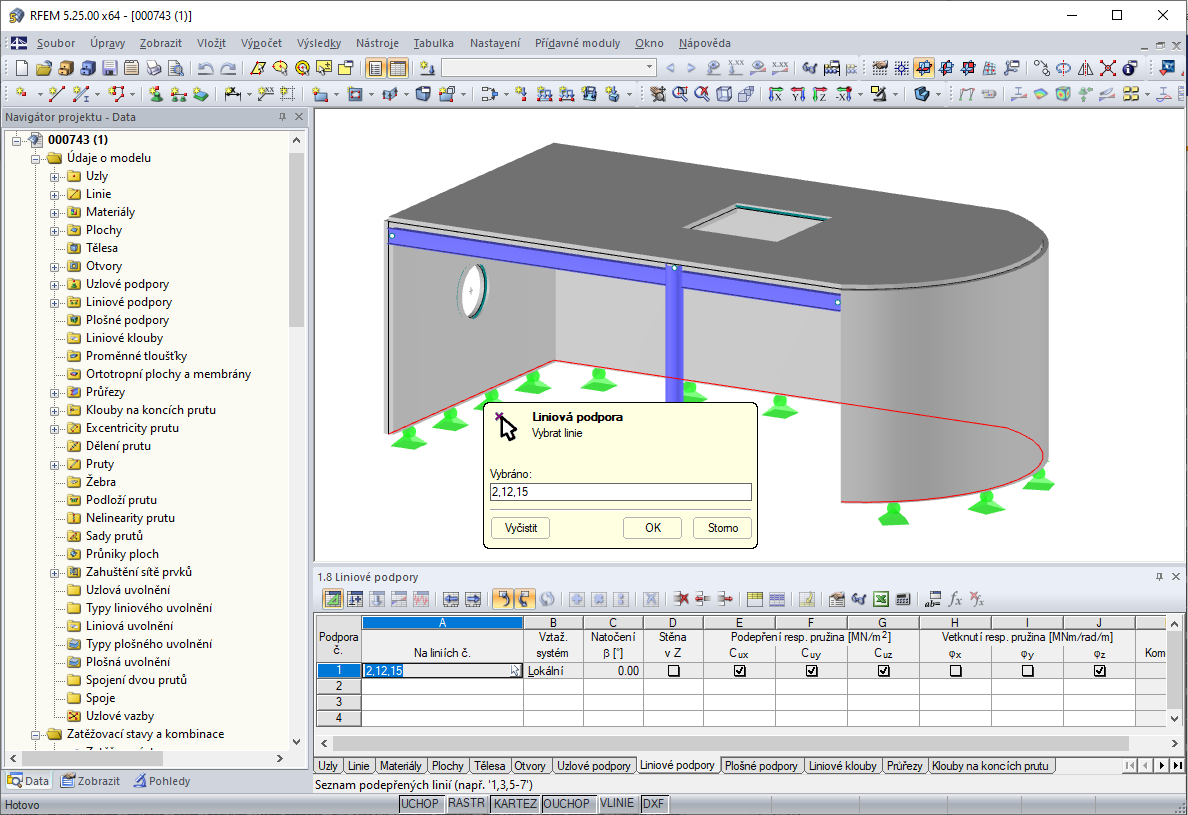Expand the Linie tree node
Image resolution: width=1188 pixels, height=815 pixels.
point(55,195)
